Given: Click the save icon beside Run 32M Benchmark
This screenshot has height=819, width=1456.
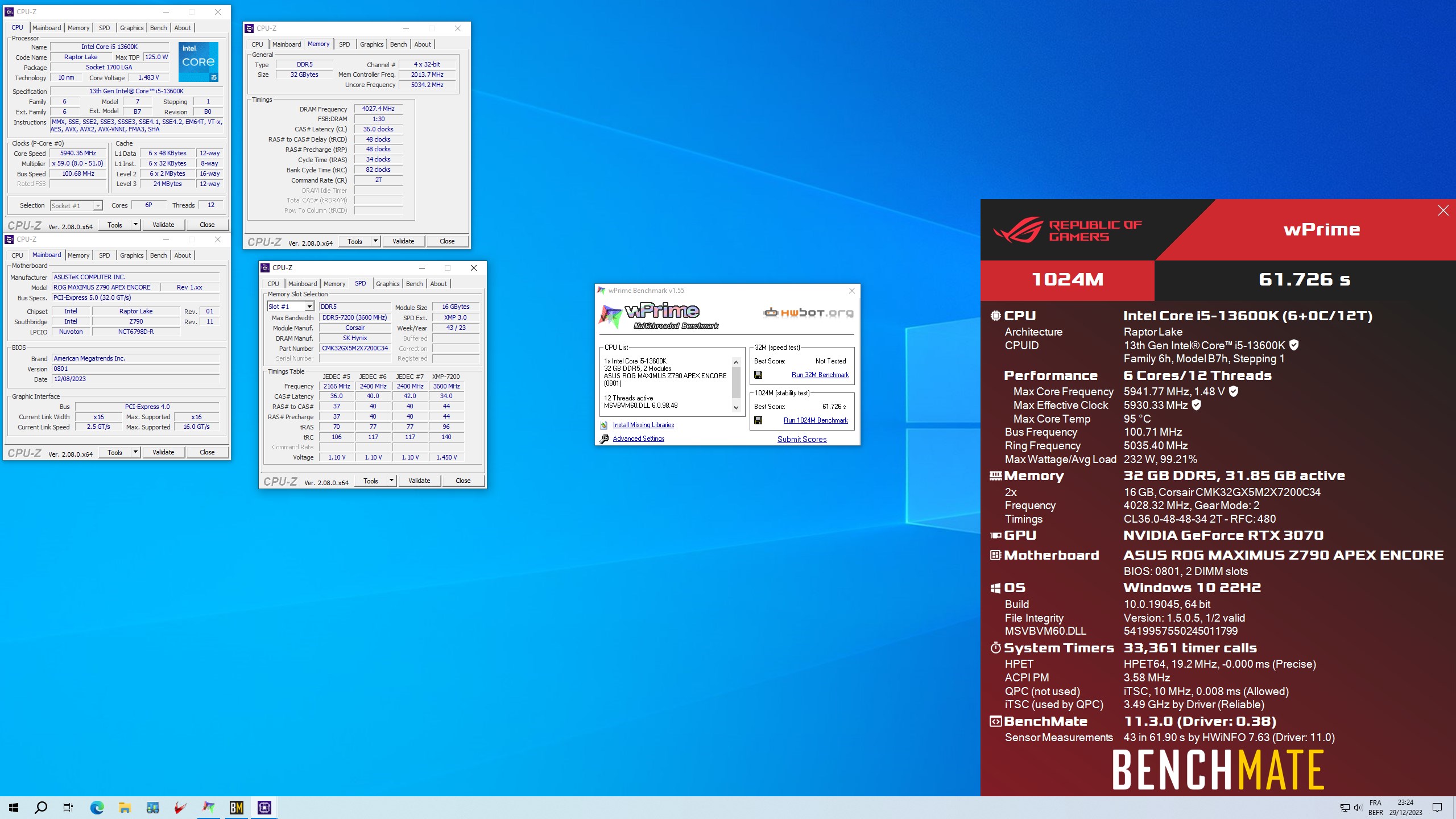Looking at the screenshot, I should point(758,375).
